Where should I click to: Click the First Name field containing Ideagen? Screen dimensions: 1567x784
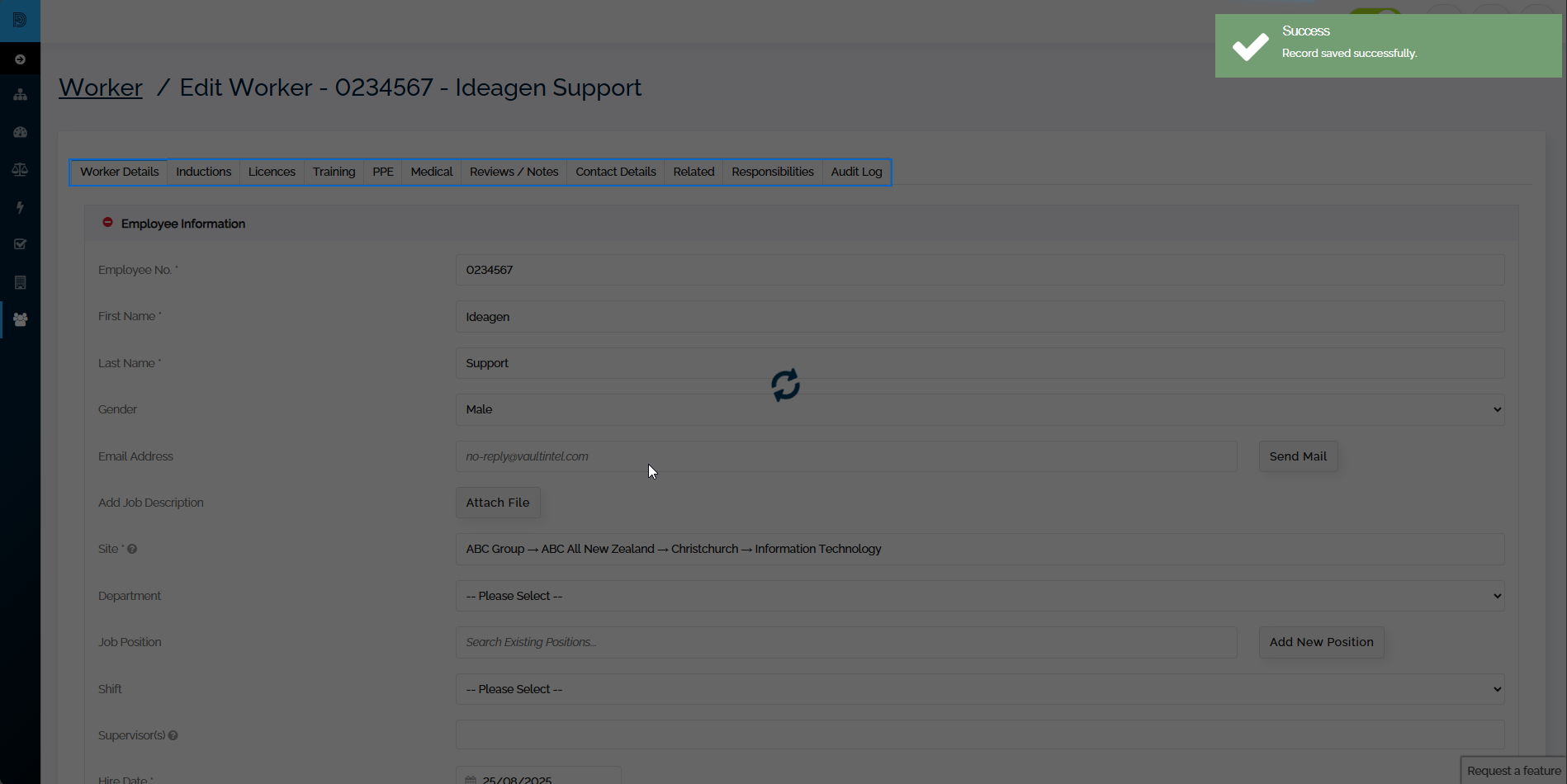980,317
